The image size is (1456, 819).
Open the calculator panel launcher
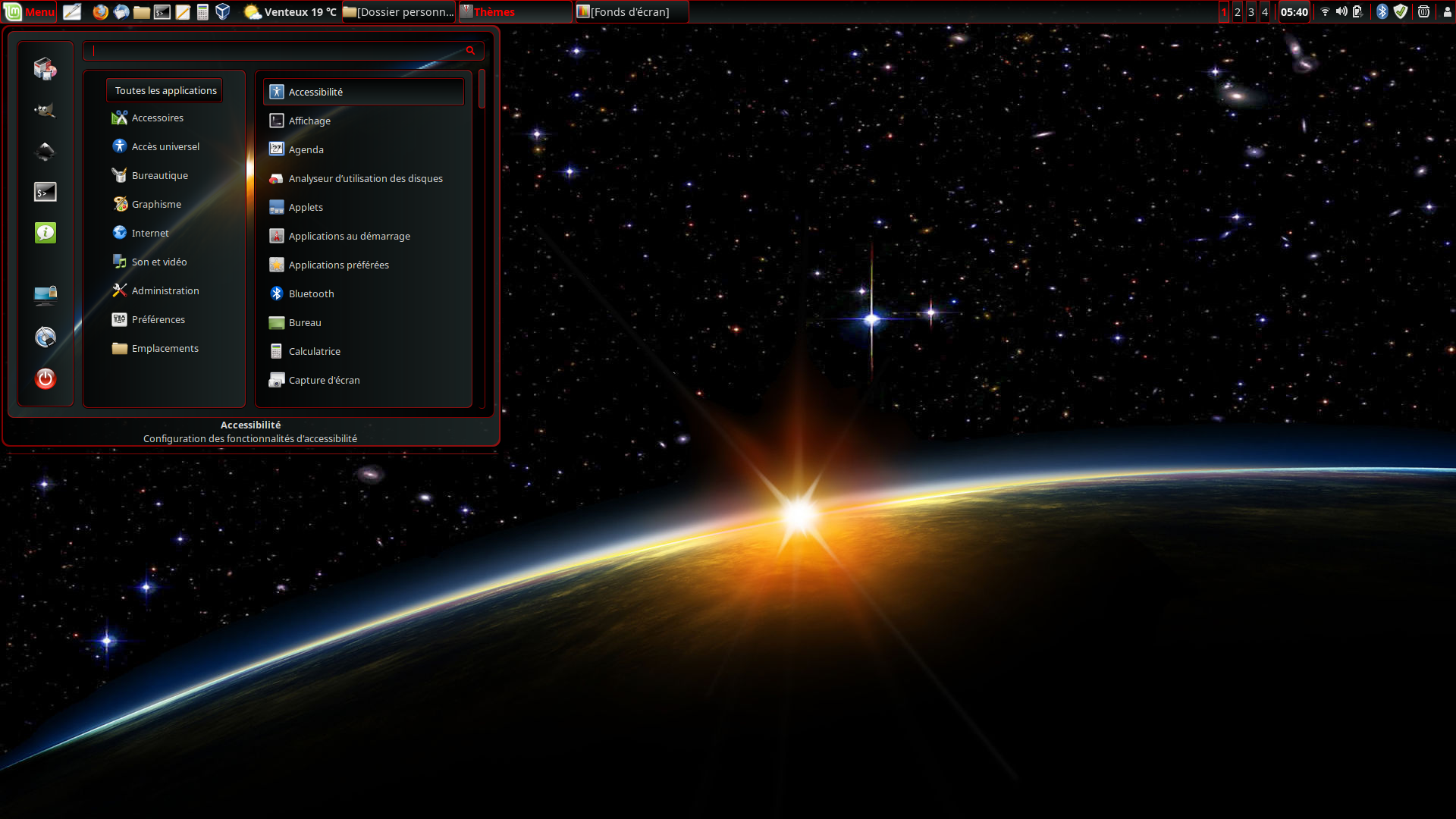tap(202, 11)
